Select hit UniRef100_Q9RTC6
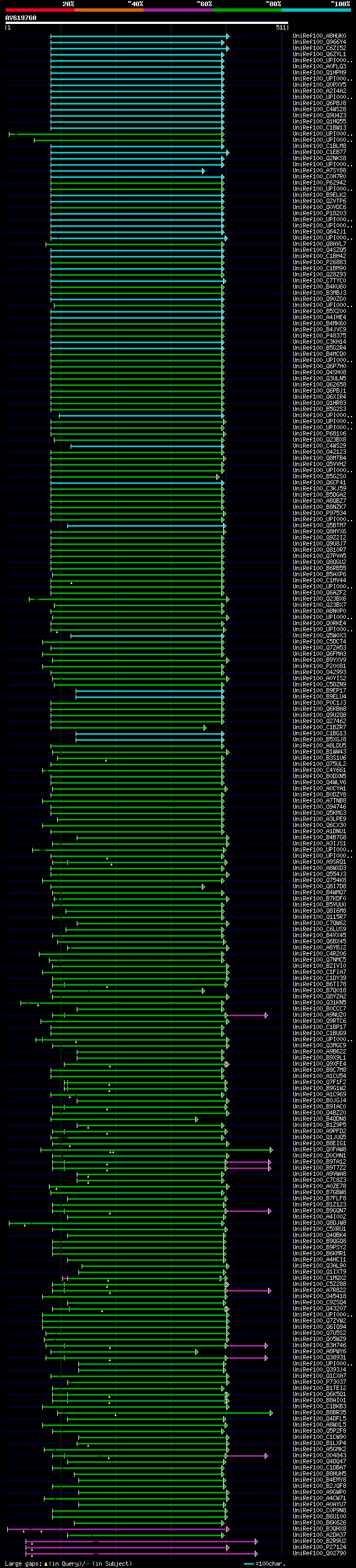Viewport: 356px width, 1568px height. click(x=319, y=1021)
